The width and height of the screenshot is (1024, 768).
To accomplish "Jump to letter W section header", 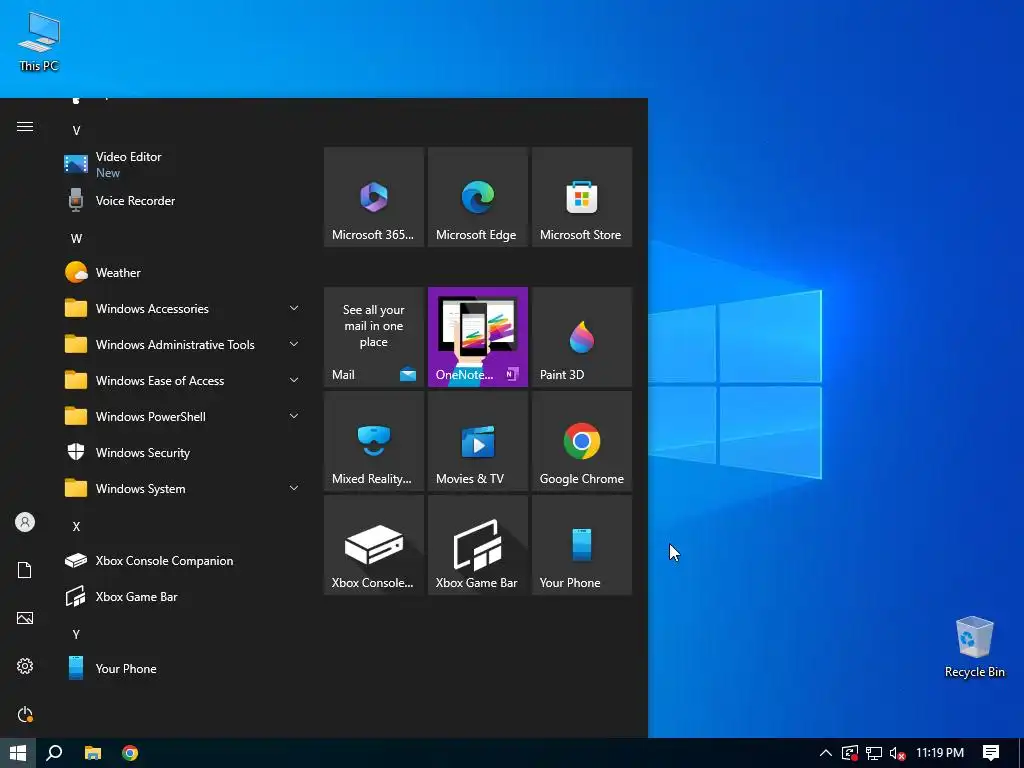I will (x=76, y=238).
